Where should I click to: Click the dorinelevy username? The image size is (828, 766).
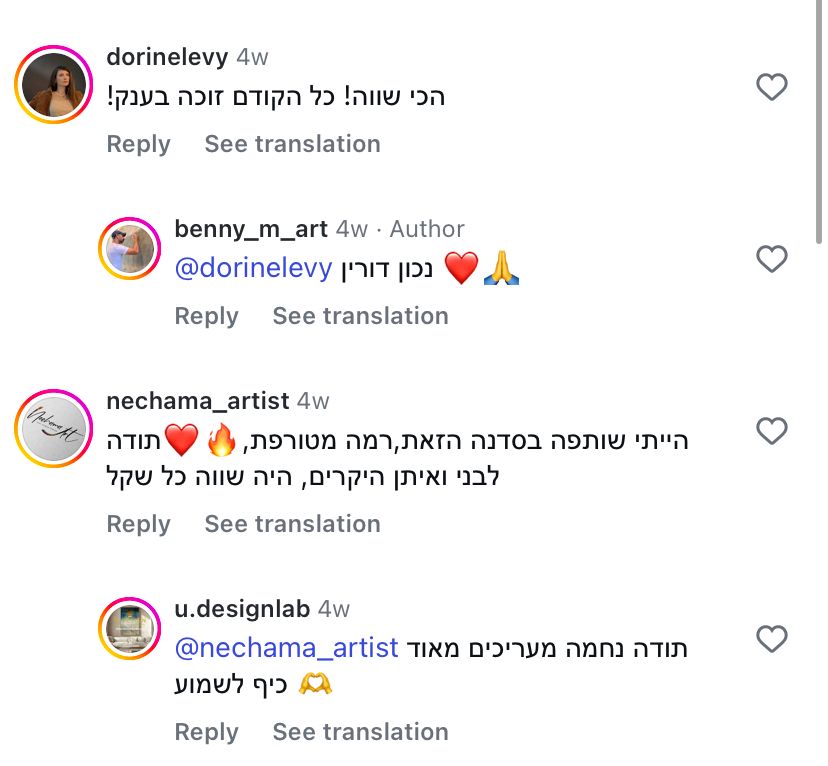167,57
